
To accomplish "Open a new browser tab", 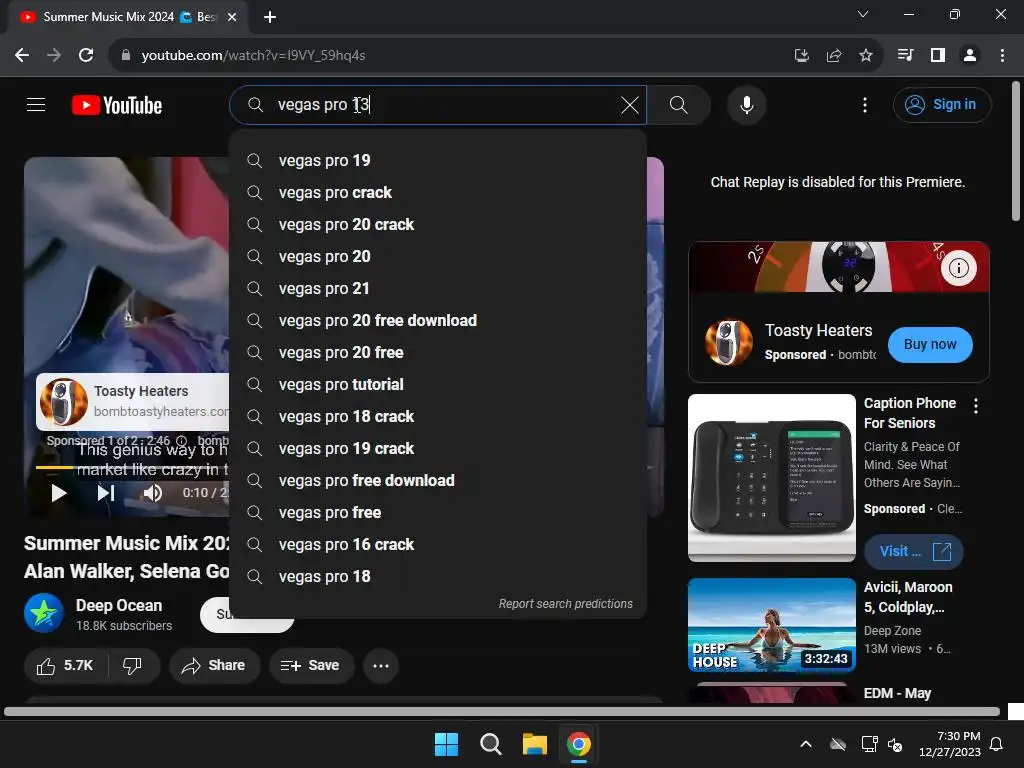I will coord(270,17).
